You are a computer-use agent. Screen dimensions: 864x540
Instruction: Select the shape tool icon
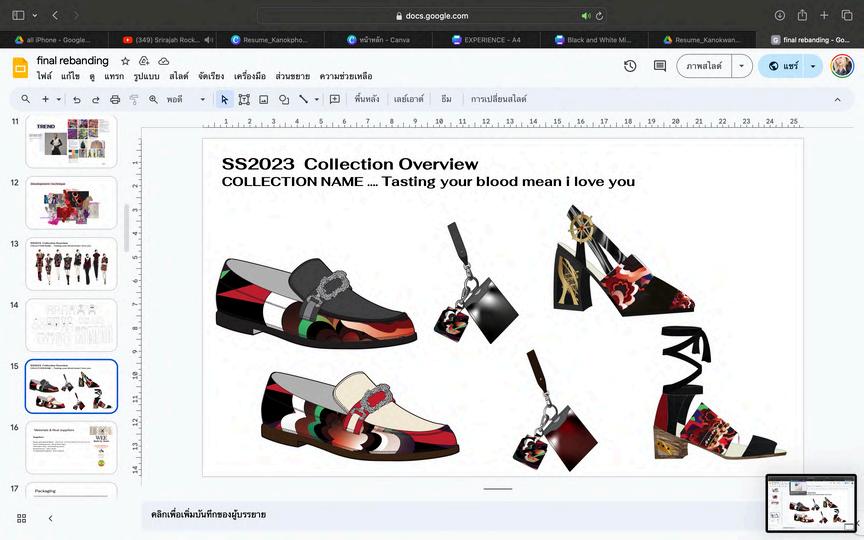pos(284,100)
